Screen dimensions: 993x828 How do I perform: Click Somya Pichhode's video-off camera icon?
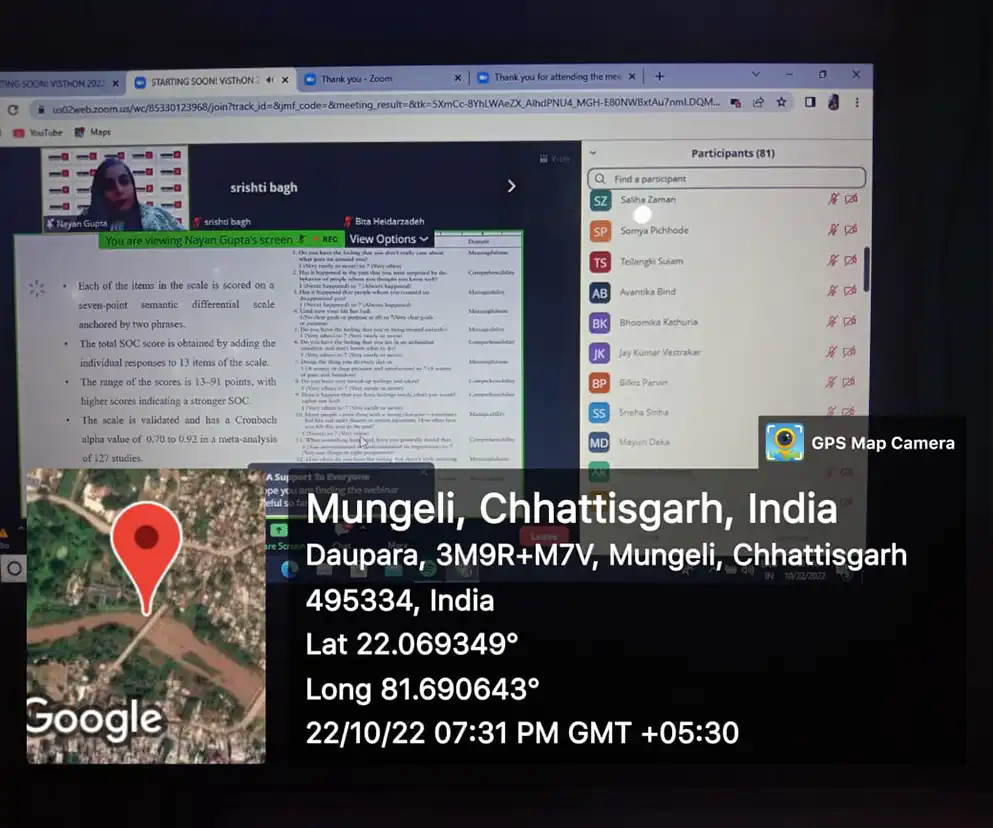851,229
